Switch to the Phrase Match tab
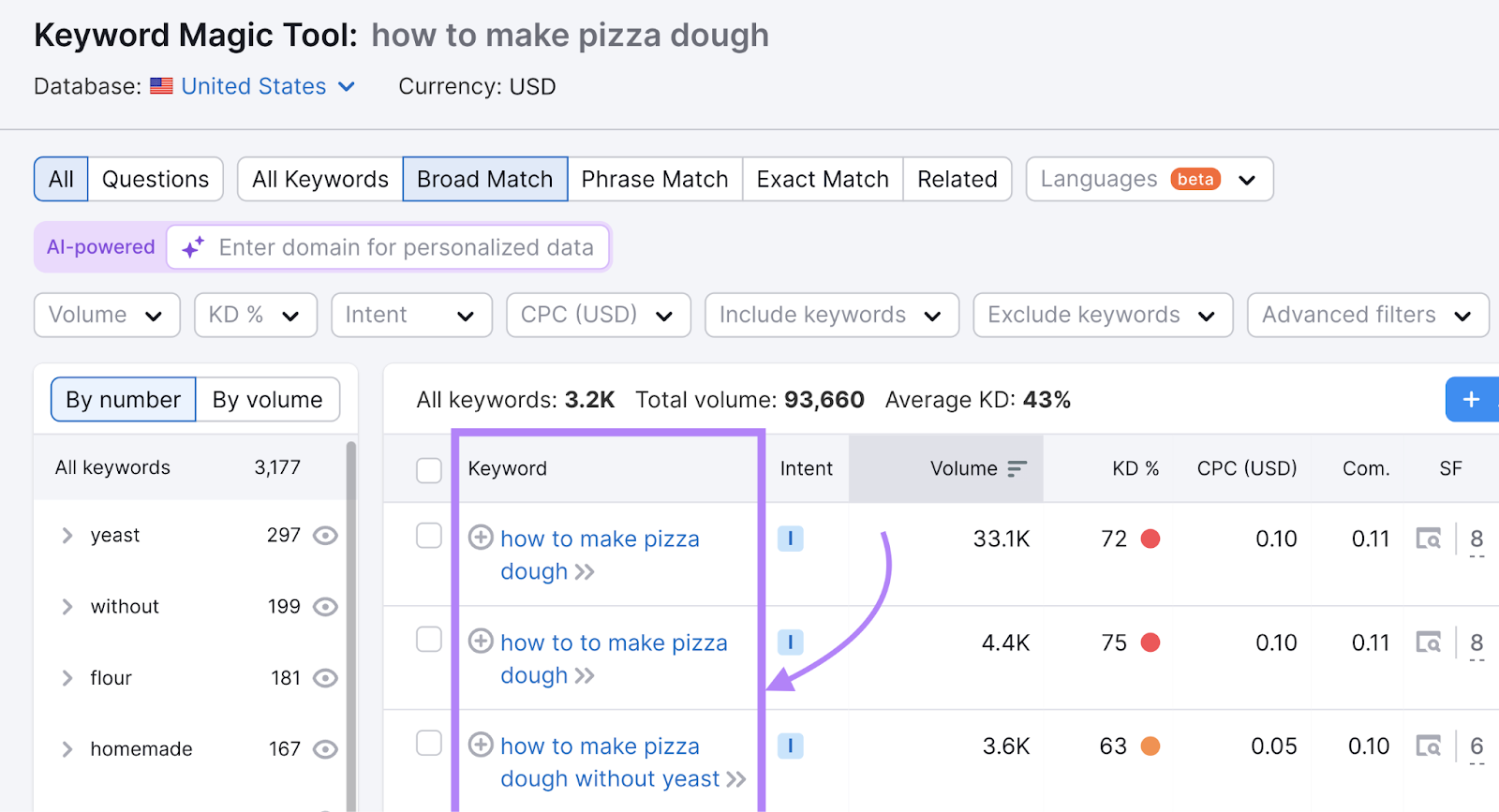The width and height of the screenshot is (1499, 812). pyautogui.click(x=654, y=179)
